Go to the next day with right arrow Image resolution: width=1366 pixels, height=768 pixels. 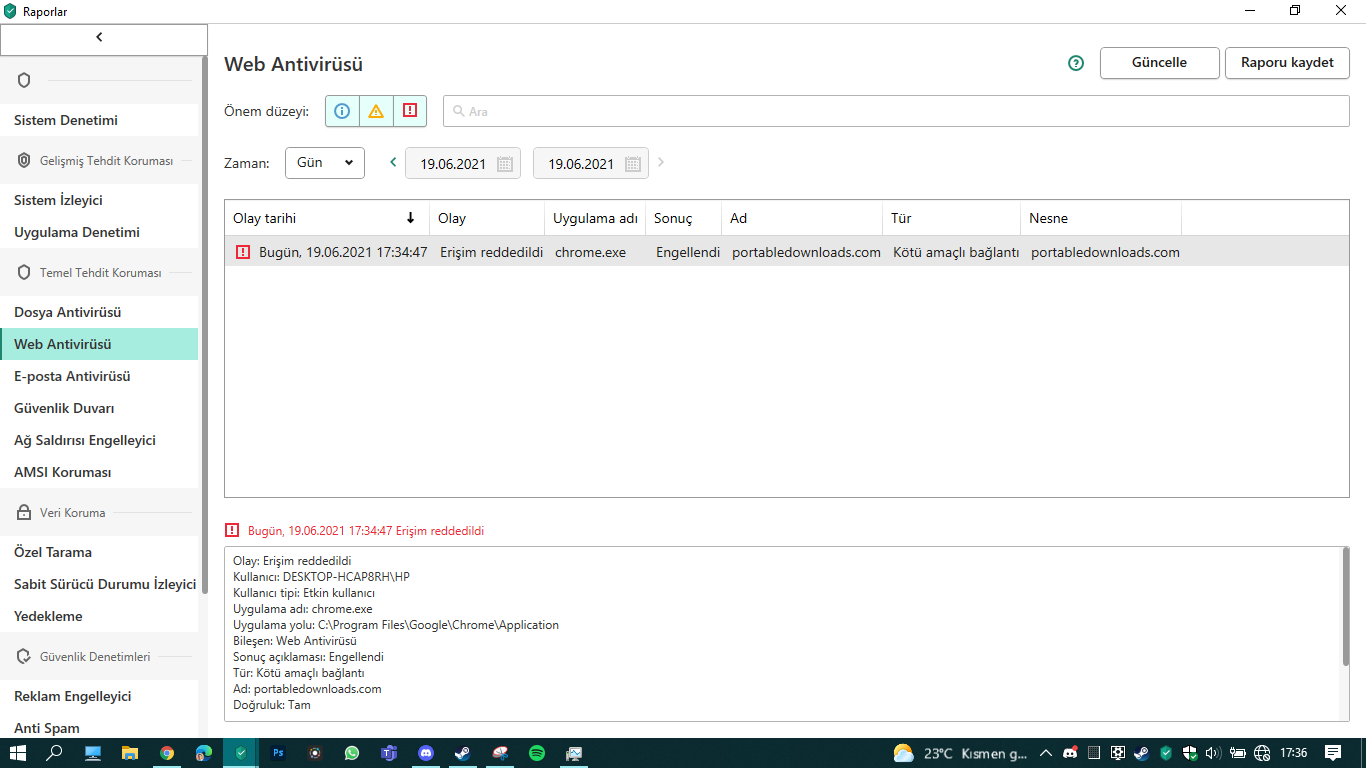coord(661,162)
